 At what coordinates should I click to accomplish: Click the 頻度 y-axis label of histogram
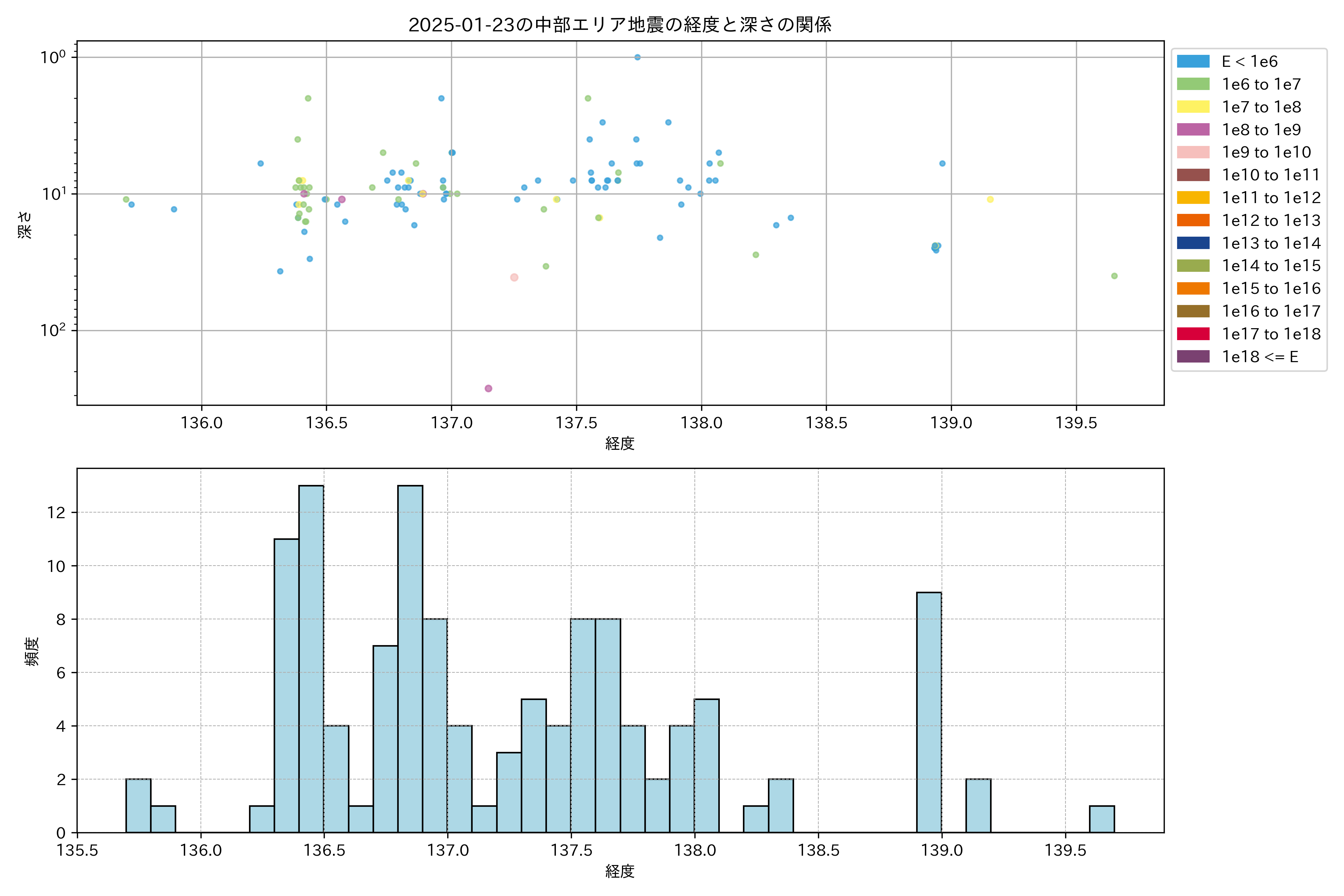32,651
